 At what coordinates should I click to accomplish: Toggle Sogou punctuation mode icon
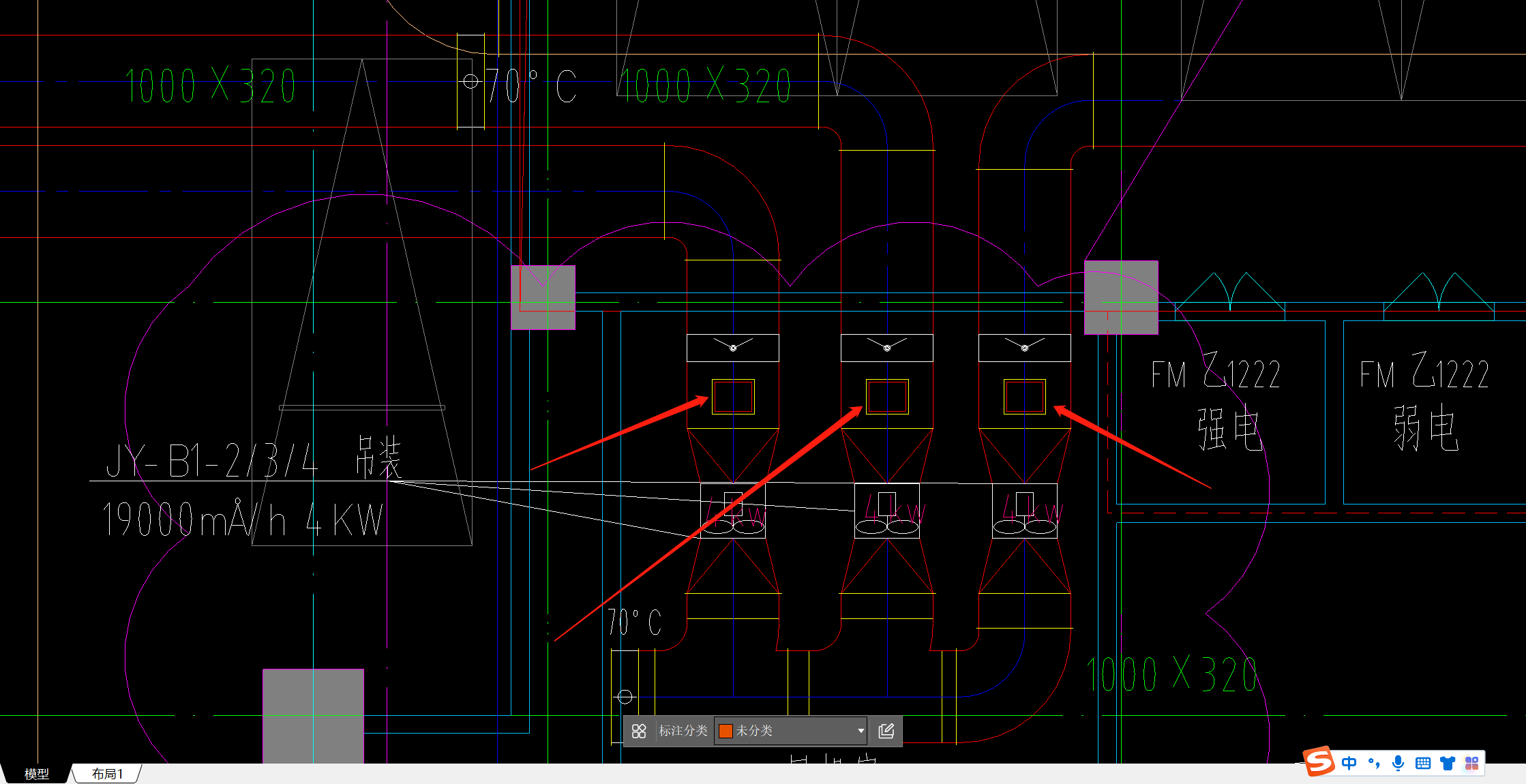click(1374, 763)
